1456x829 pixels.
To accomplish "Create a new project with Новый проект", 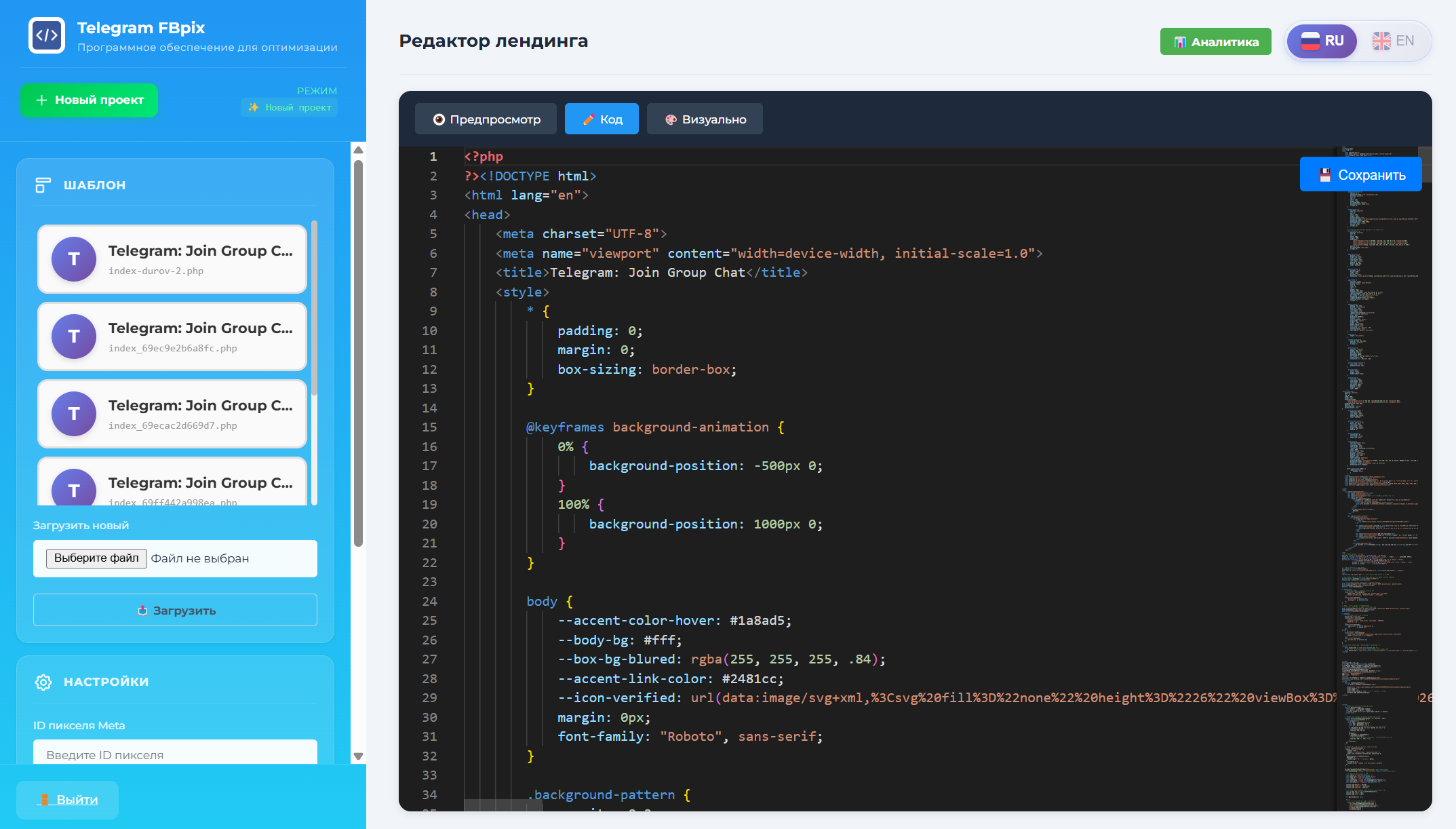I will click(89, 100).
